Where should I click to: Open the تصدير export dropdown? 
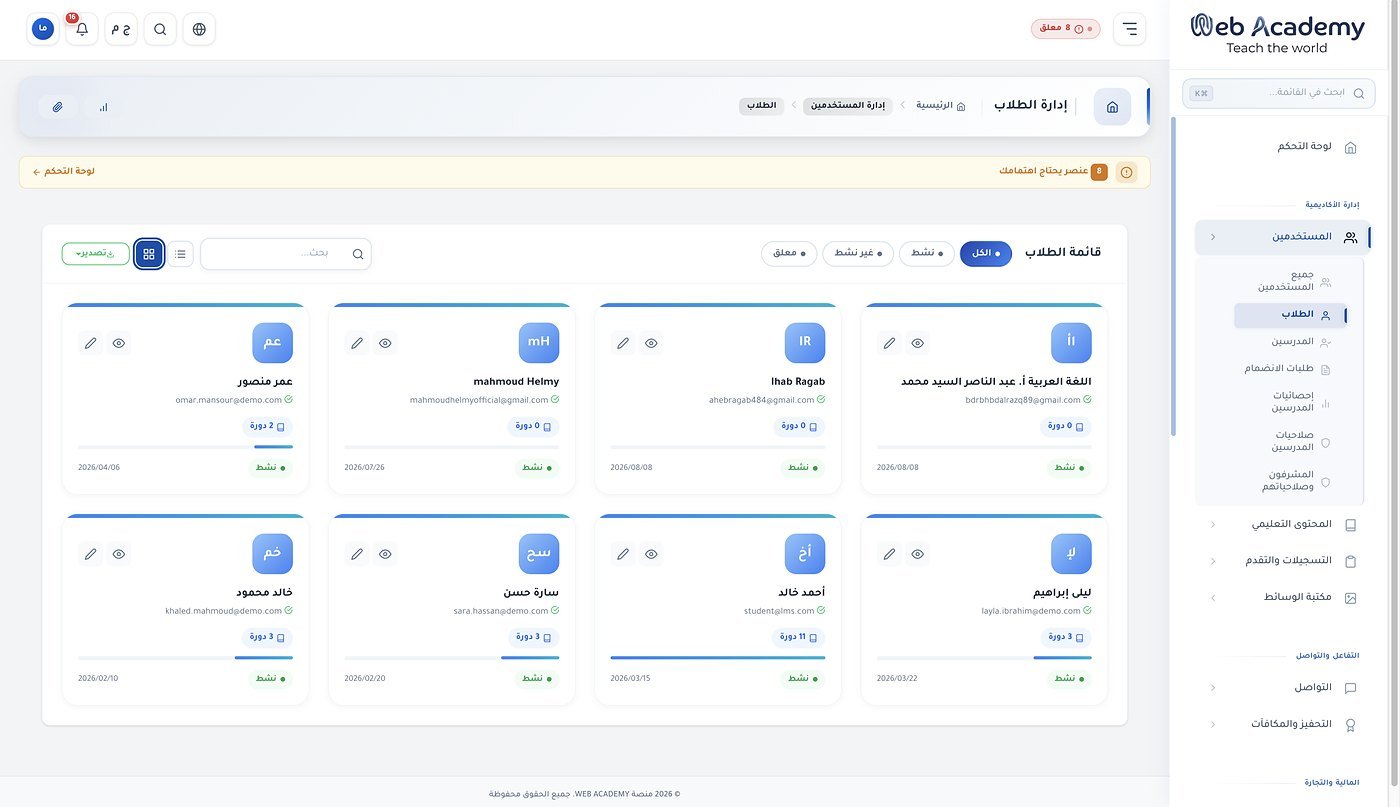tap(95, 254)
